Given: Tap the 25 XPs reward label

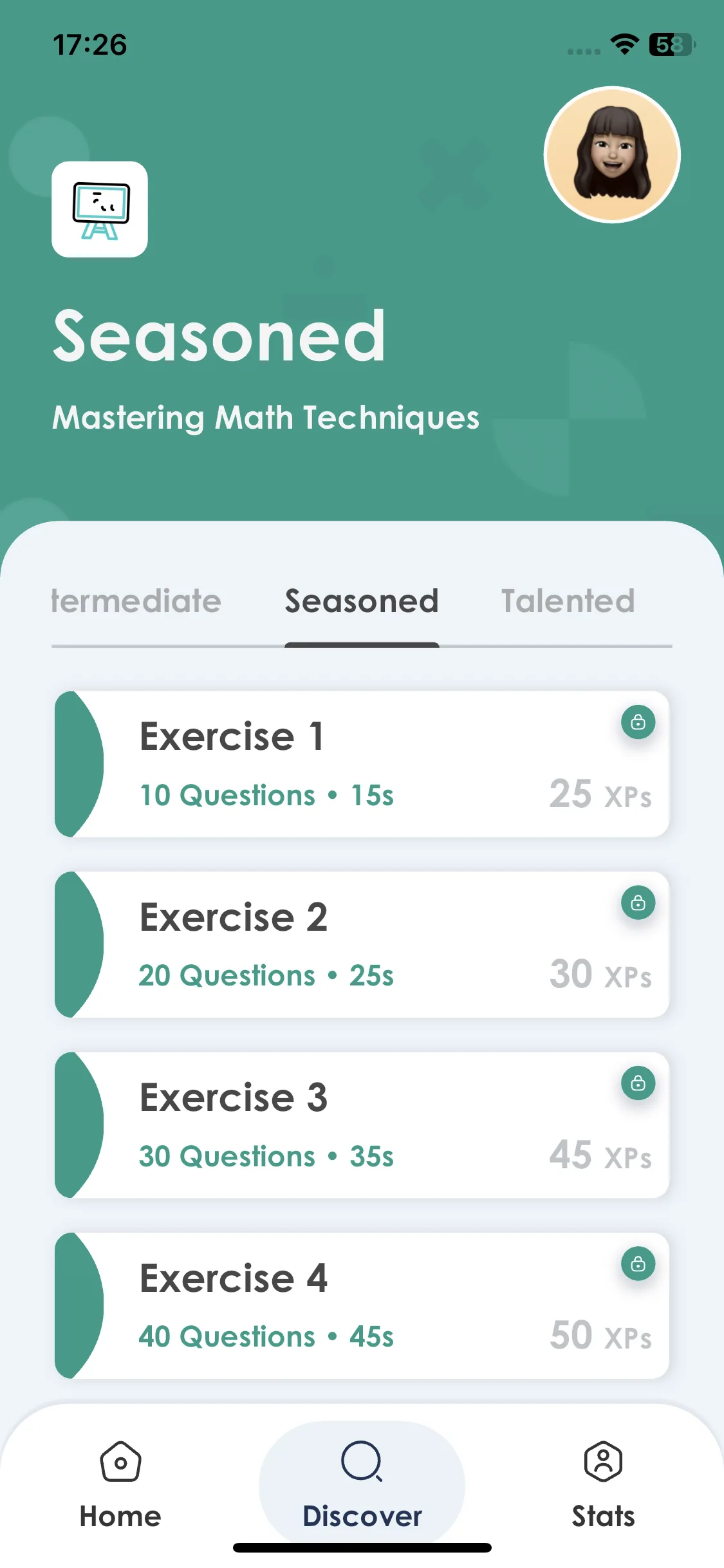Looking at the screenshot, I should click(x=600, y=794).
